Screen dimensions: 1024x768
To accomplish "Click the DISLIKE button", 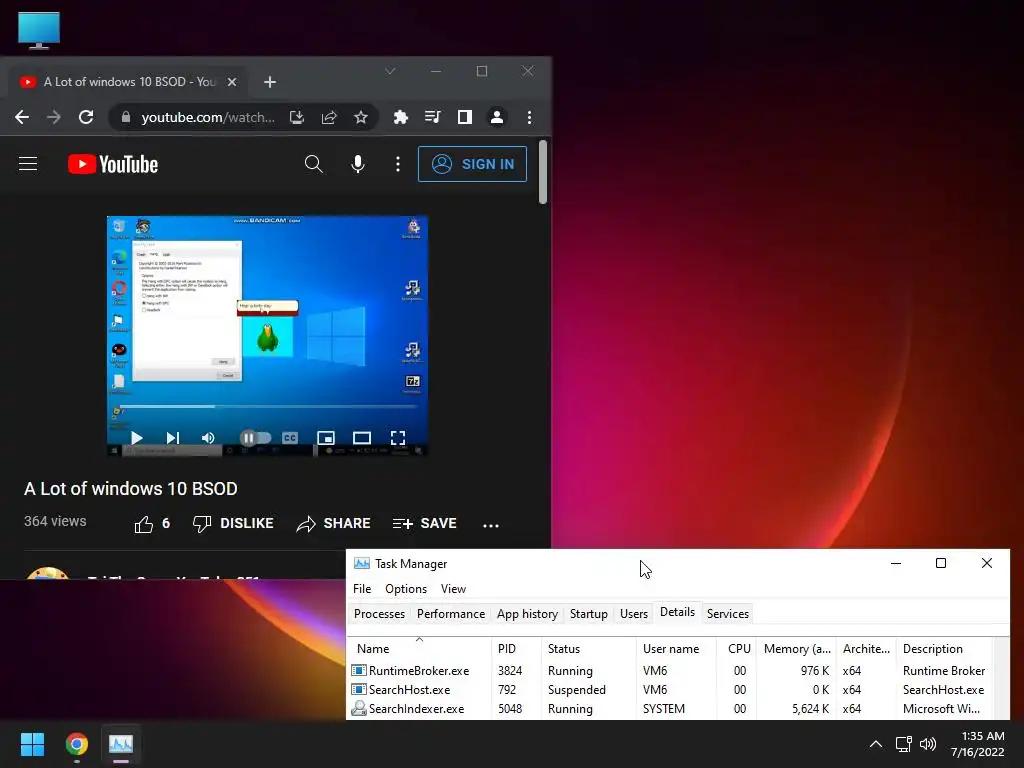I will tap(233, 524).
